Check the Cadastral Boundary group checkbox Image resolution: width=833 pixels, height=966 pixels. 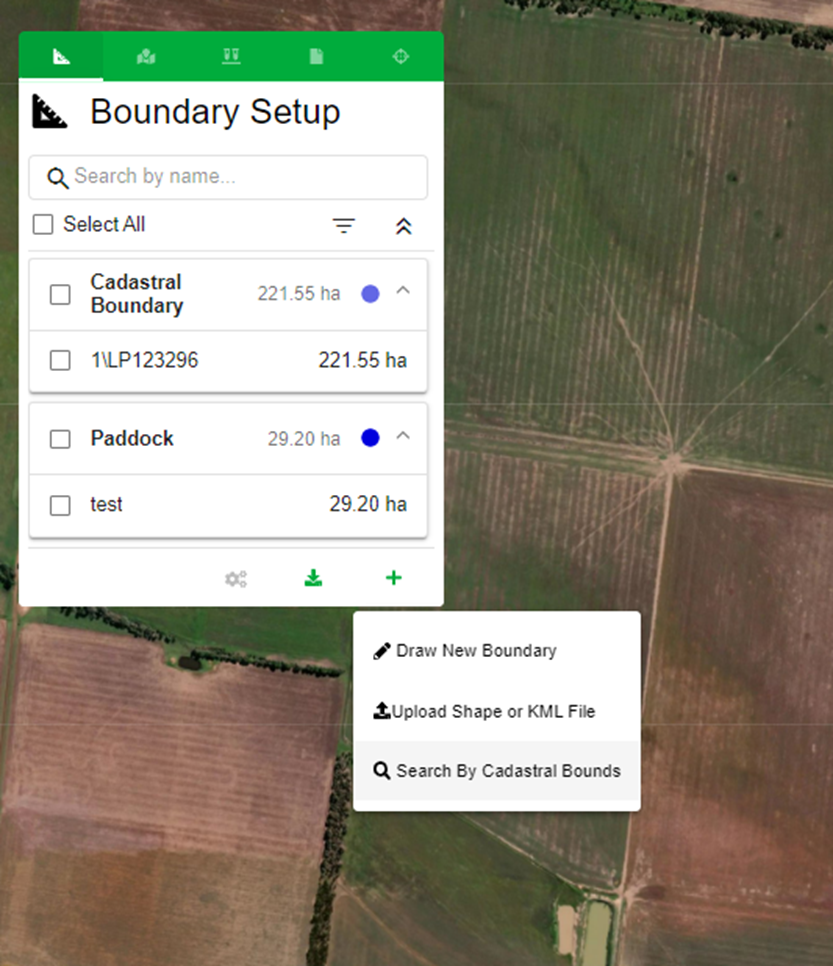[60, 294]
